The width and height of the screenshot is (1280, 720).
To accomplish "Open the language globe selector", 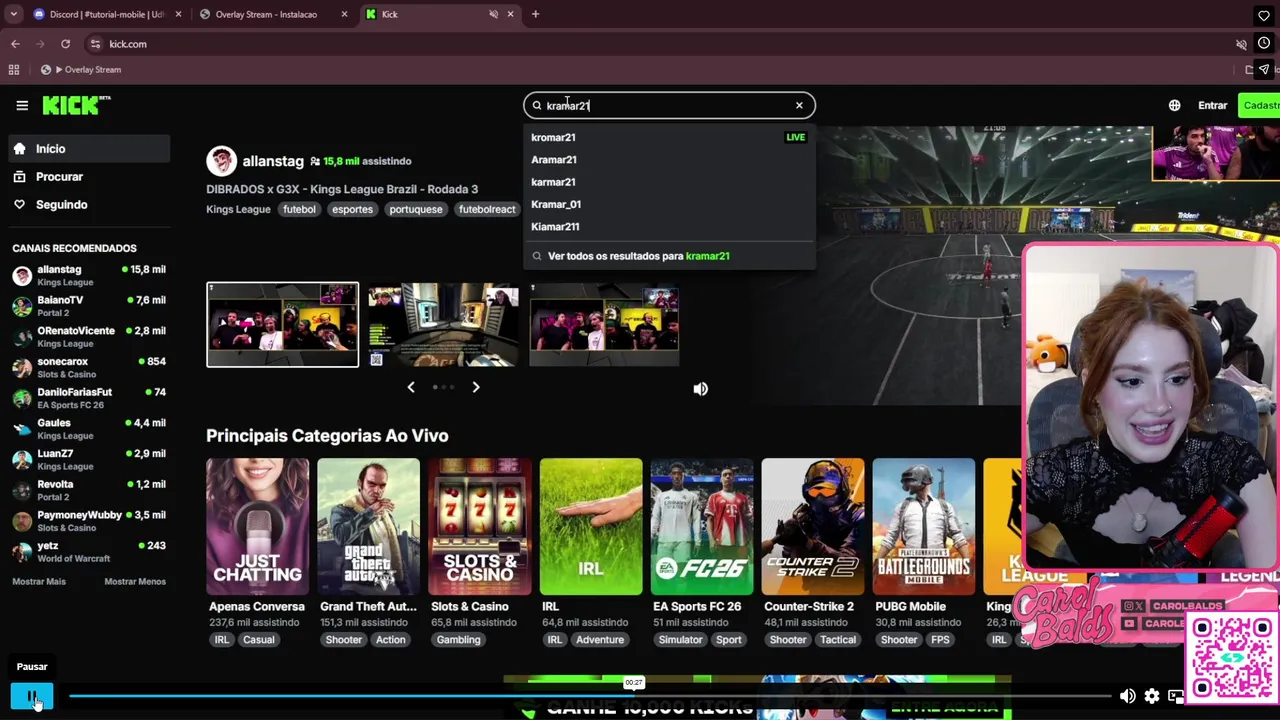I will tap(1174, 105).
